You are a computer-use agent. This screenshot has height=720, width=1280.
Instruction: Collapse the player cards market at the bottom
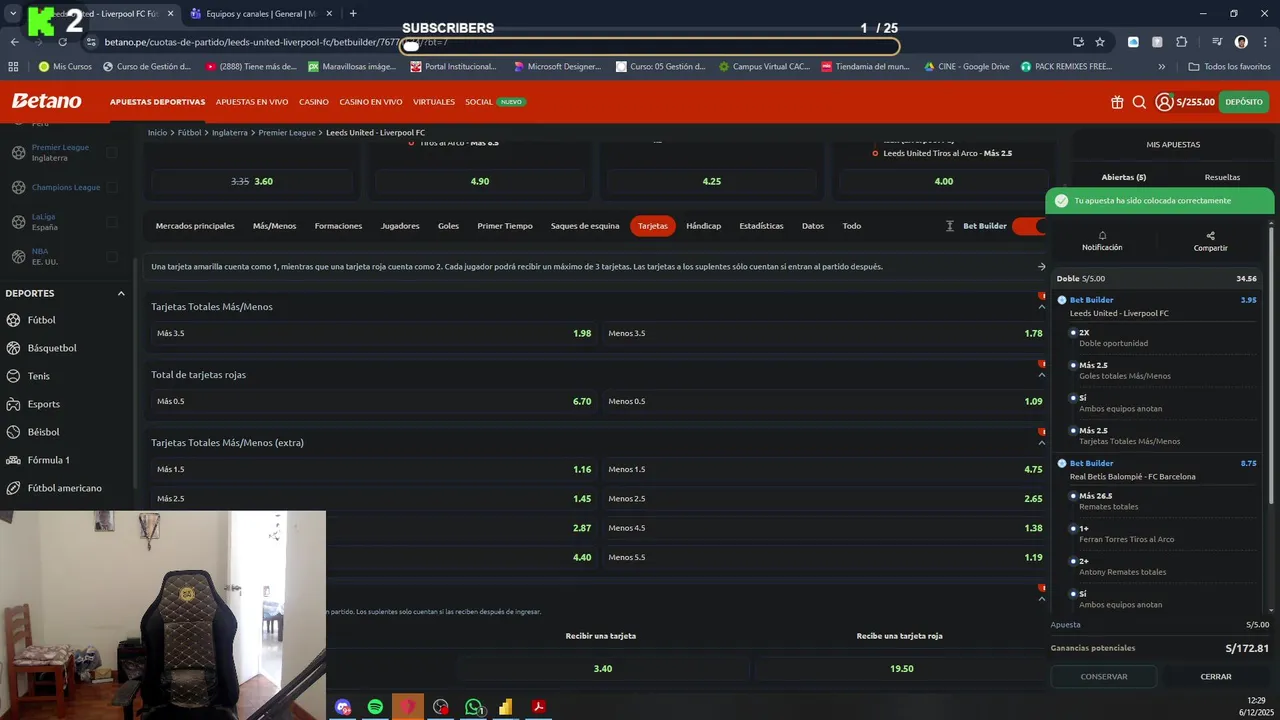(1041, 599)
